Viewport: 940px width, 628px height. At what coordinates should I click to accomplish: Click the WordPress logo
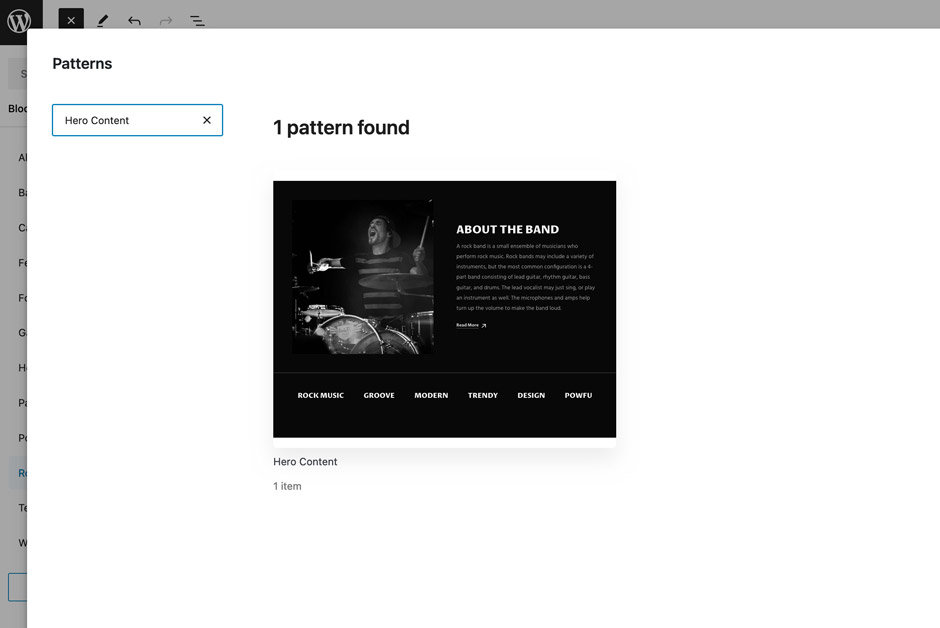click(19, 20)
